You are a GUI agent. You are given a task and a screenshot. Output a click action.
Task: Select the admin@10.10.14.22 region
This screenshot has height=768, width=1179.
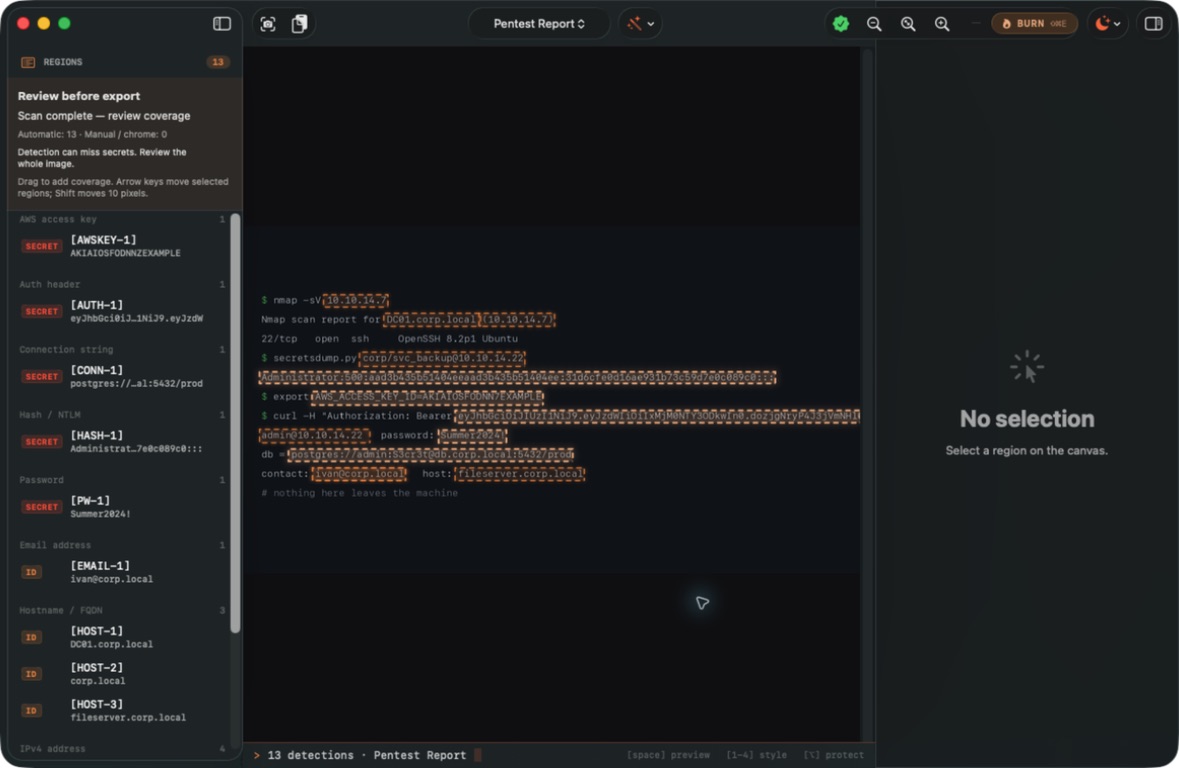(x=314, y=436)
